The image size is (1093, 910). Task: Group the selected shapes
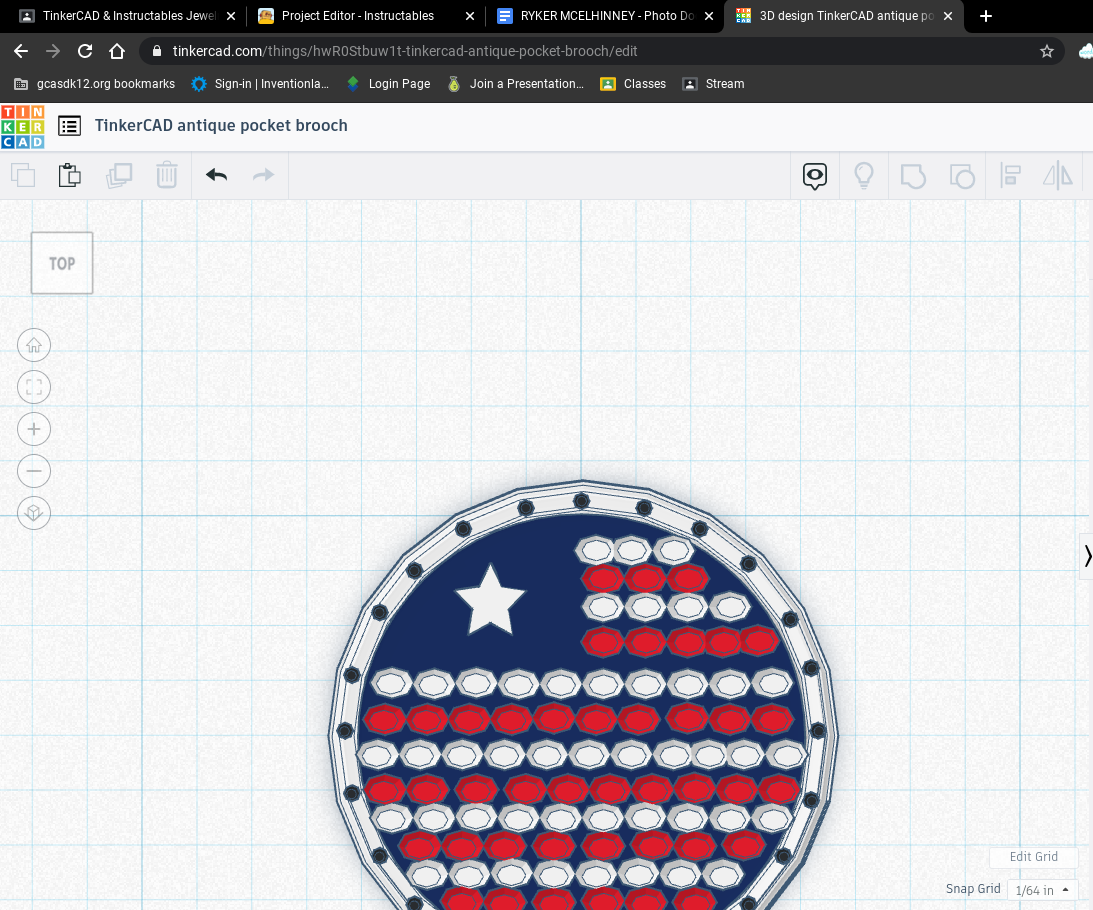click(x=913, y=175)
